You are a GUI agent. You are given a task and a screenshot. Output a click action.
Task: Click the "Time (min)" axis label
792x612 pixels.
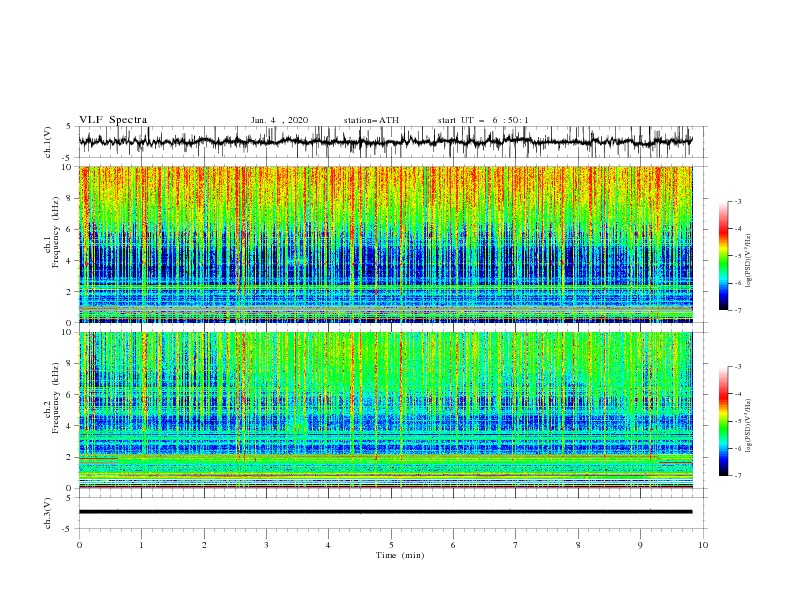click(x=400, y=555)
